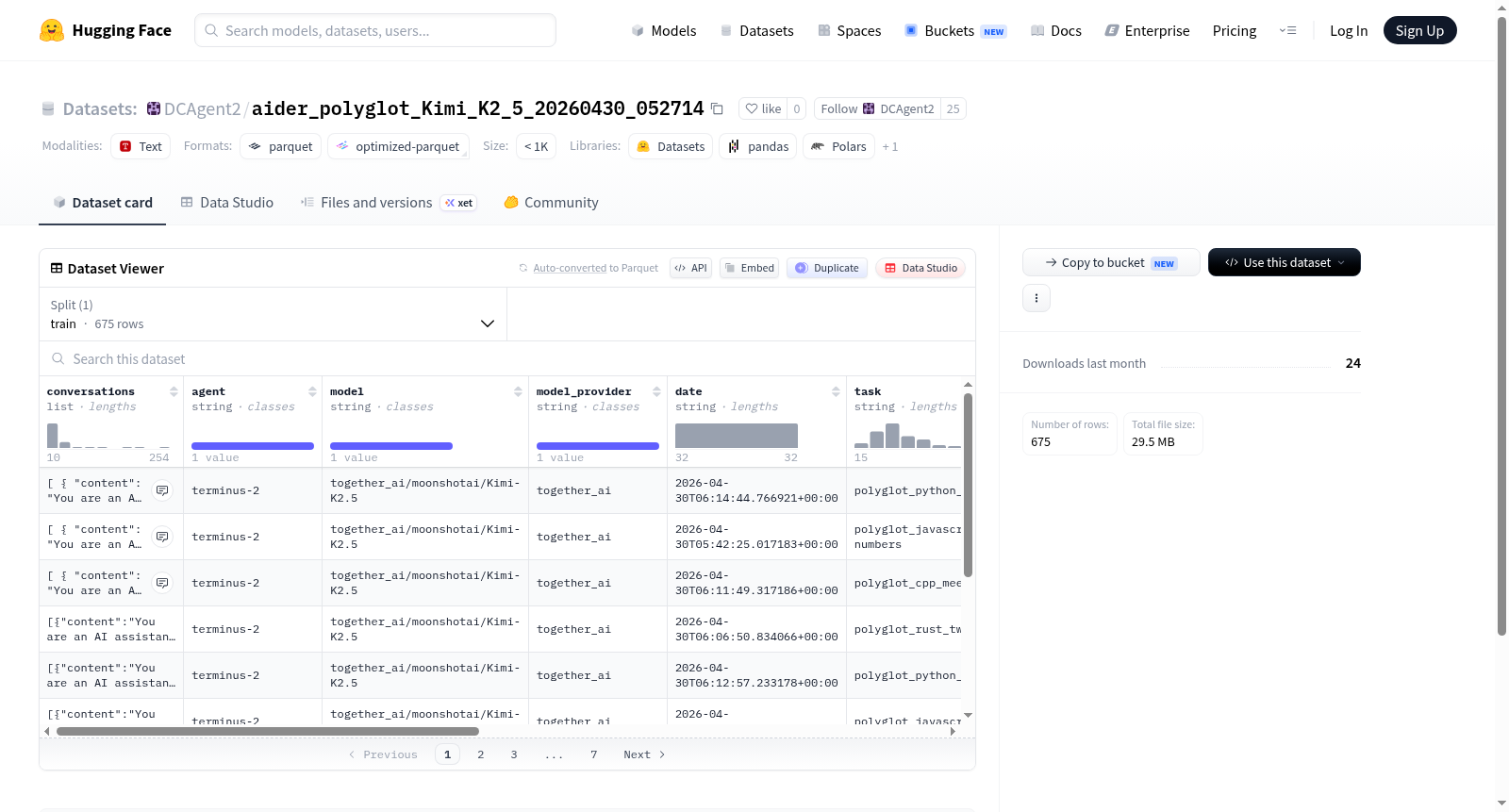Select the parquet format tag
Image resolution: width=1509 pixels, height=812 pixels.
281,146
